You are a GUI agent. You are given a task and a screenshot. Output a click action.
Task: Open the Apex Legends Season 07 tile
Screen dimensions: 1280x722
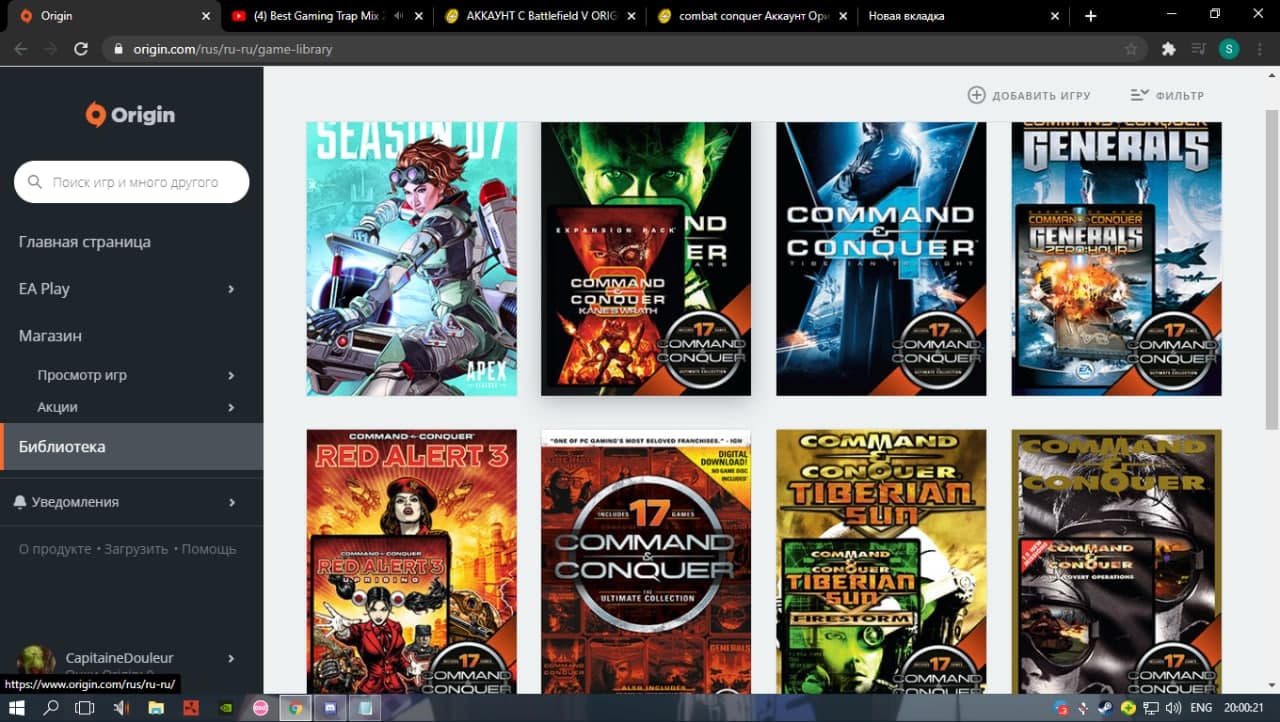point(412,259)
